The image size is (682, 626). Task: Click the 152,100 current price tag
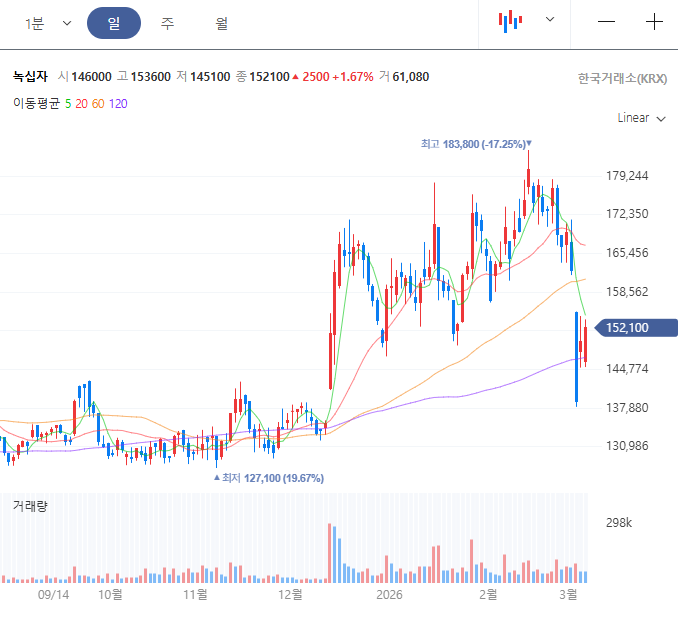click(636, 327)
